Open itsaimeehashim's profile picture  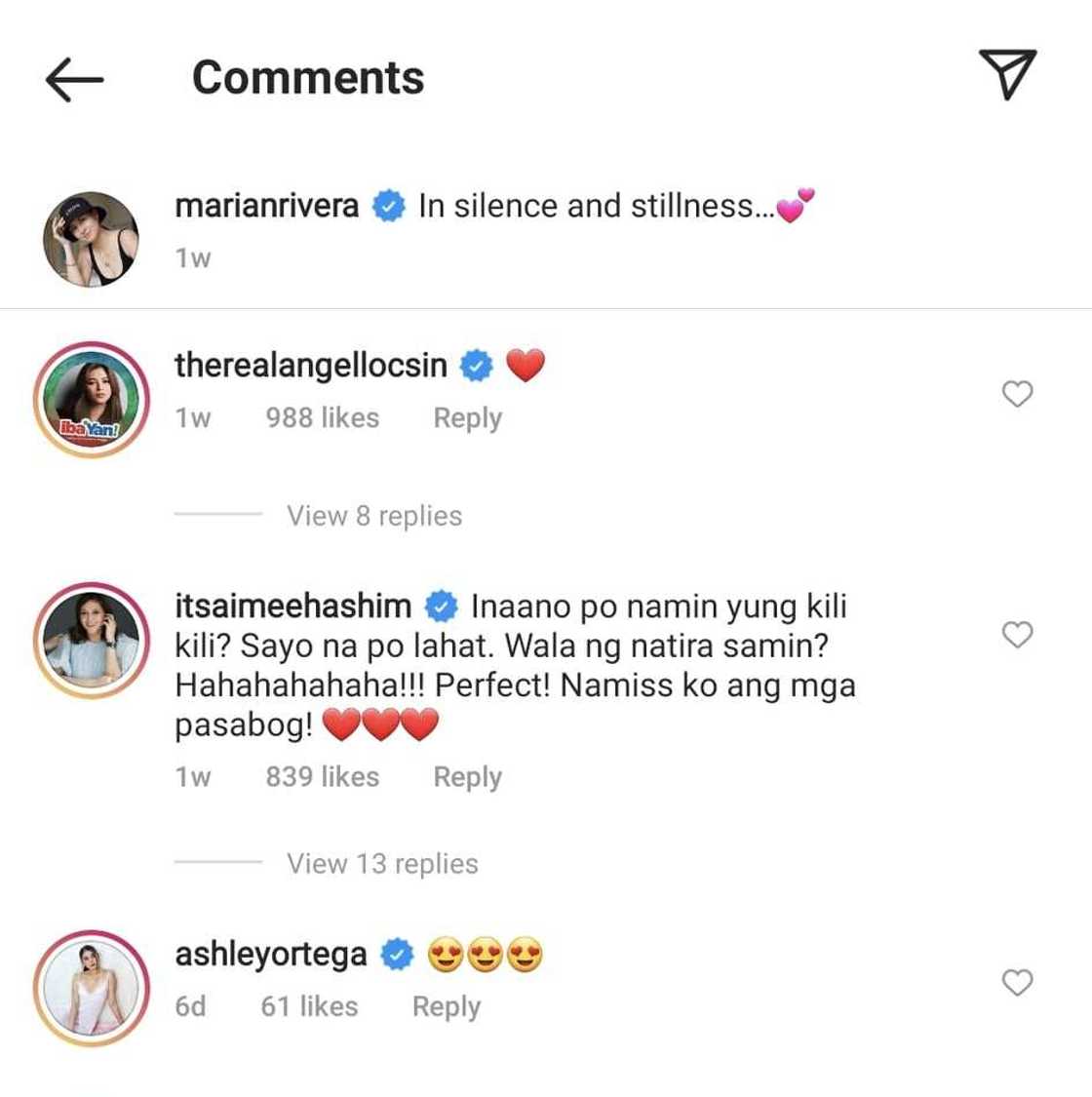pyautogui.click(x=92, y=641)
